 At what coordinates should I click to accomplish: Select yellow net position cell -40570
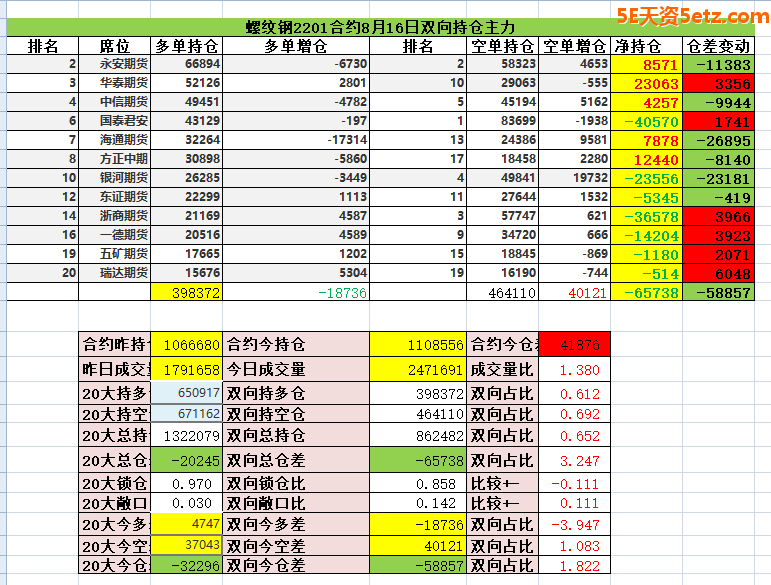coord(646,120)
